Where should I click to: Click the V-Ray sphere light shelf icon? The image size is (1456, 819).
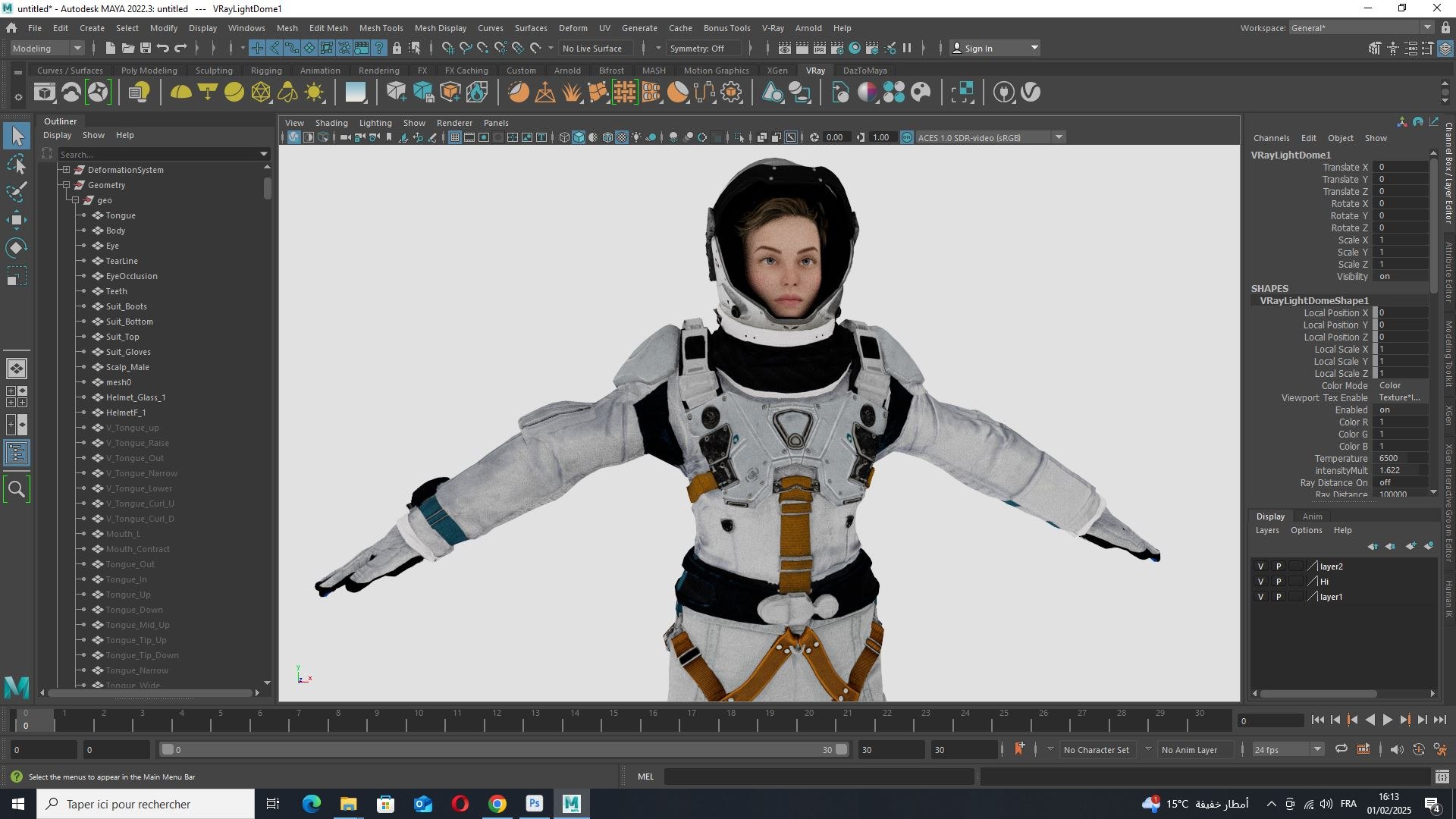[234, 93]
